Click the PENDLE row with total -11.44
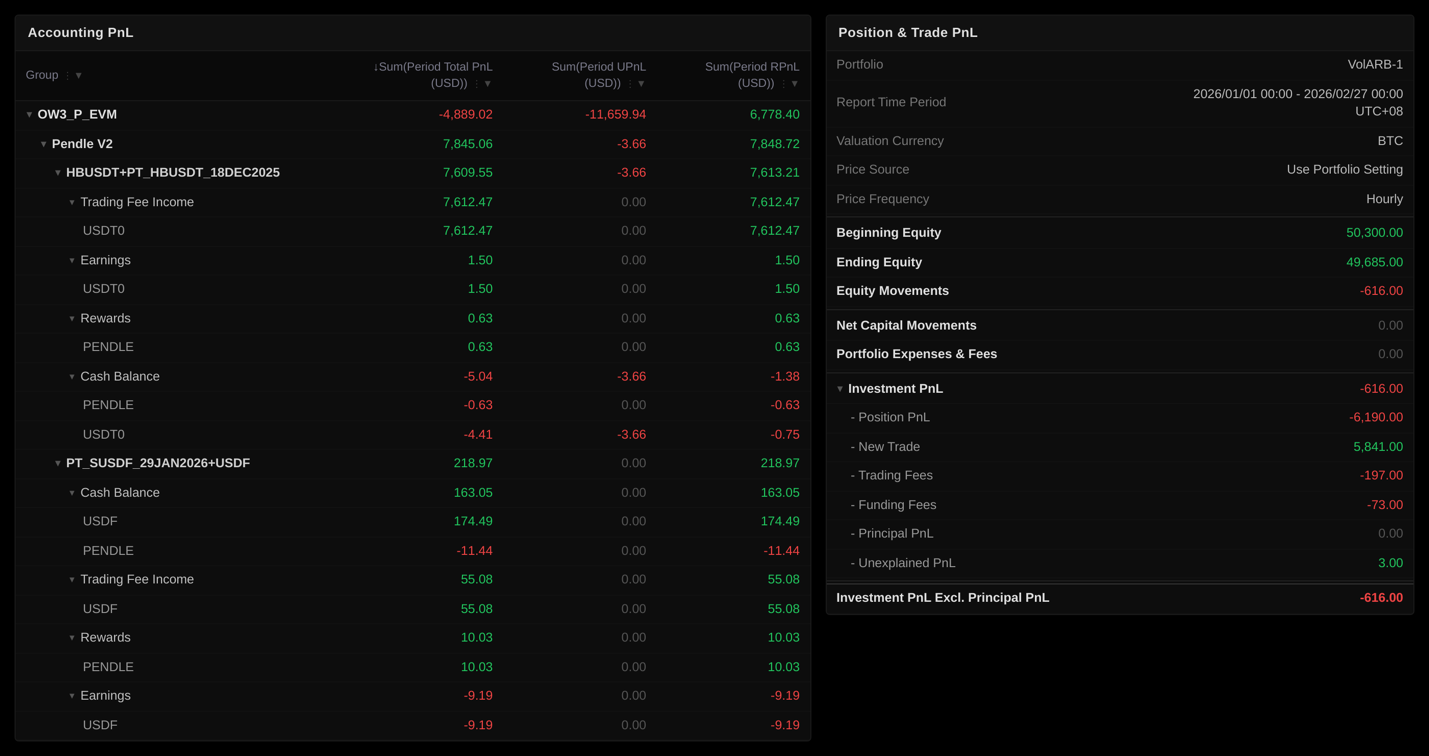The height and width of the screenshot is (756, 1429). coord(412,551)
